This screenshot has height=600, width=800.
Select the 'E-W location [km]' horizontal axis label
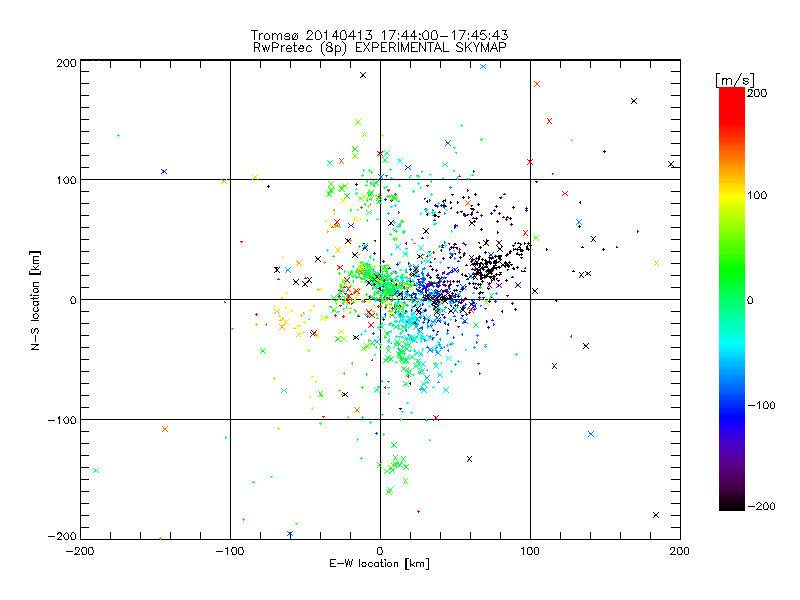point(379,564)
